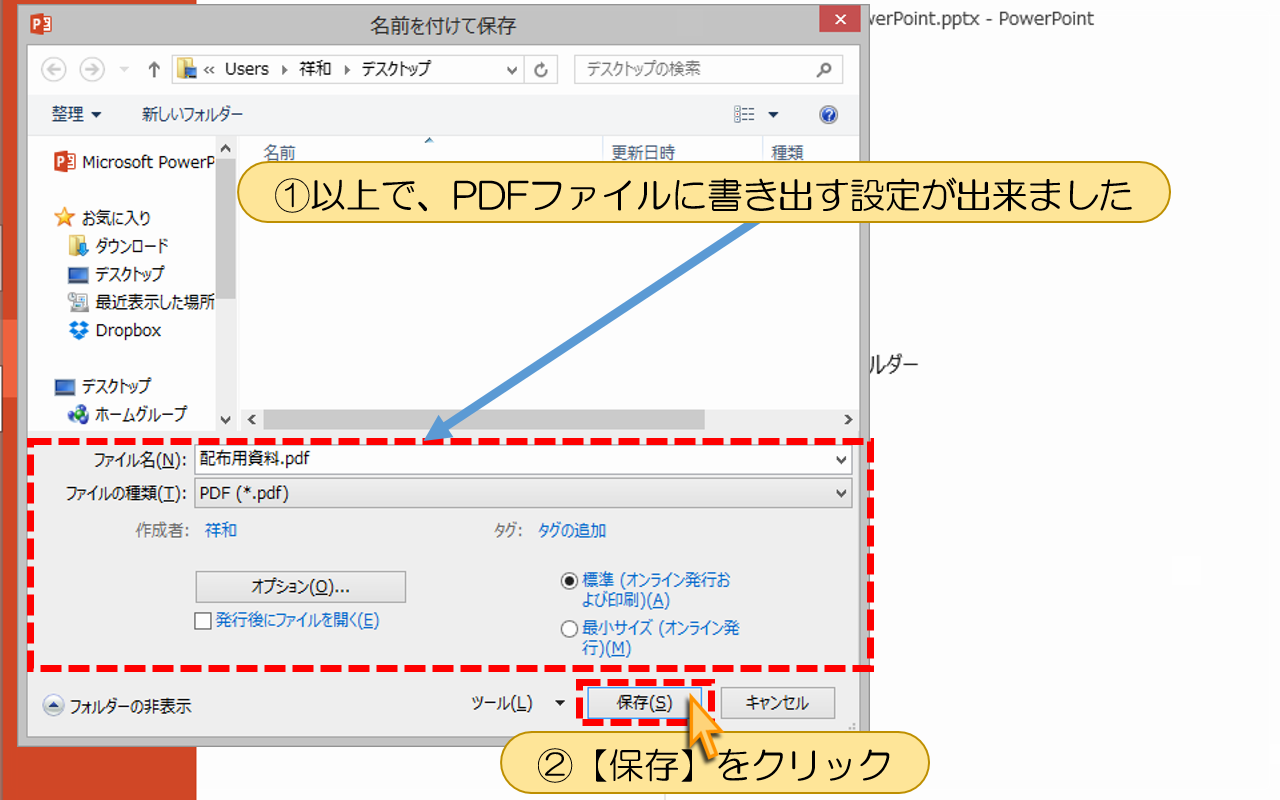This screenshot has width=1280, height=800.
Task: Click the 祥和 breadcrumb segment
Action: [x=316, y=69]
